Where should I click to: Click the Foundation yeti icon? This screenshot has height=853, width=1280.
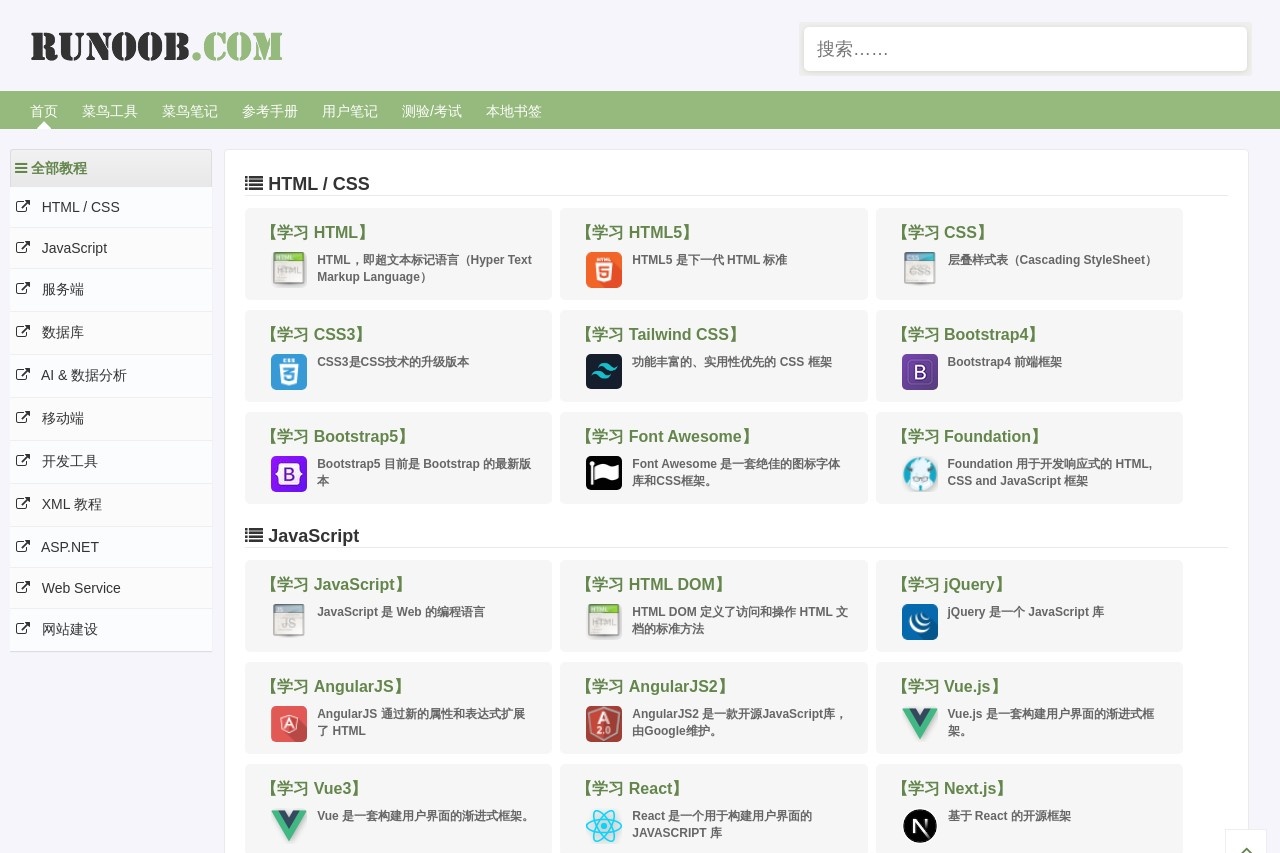point(920,474)
